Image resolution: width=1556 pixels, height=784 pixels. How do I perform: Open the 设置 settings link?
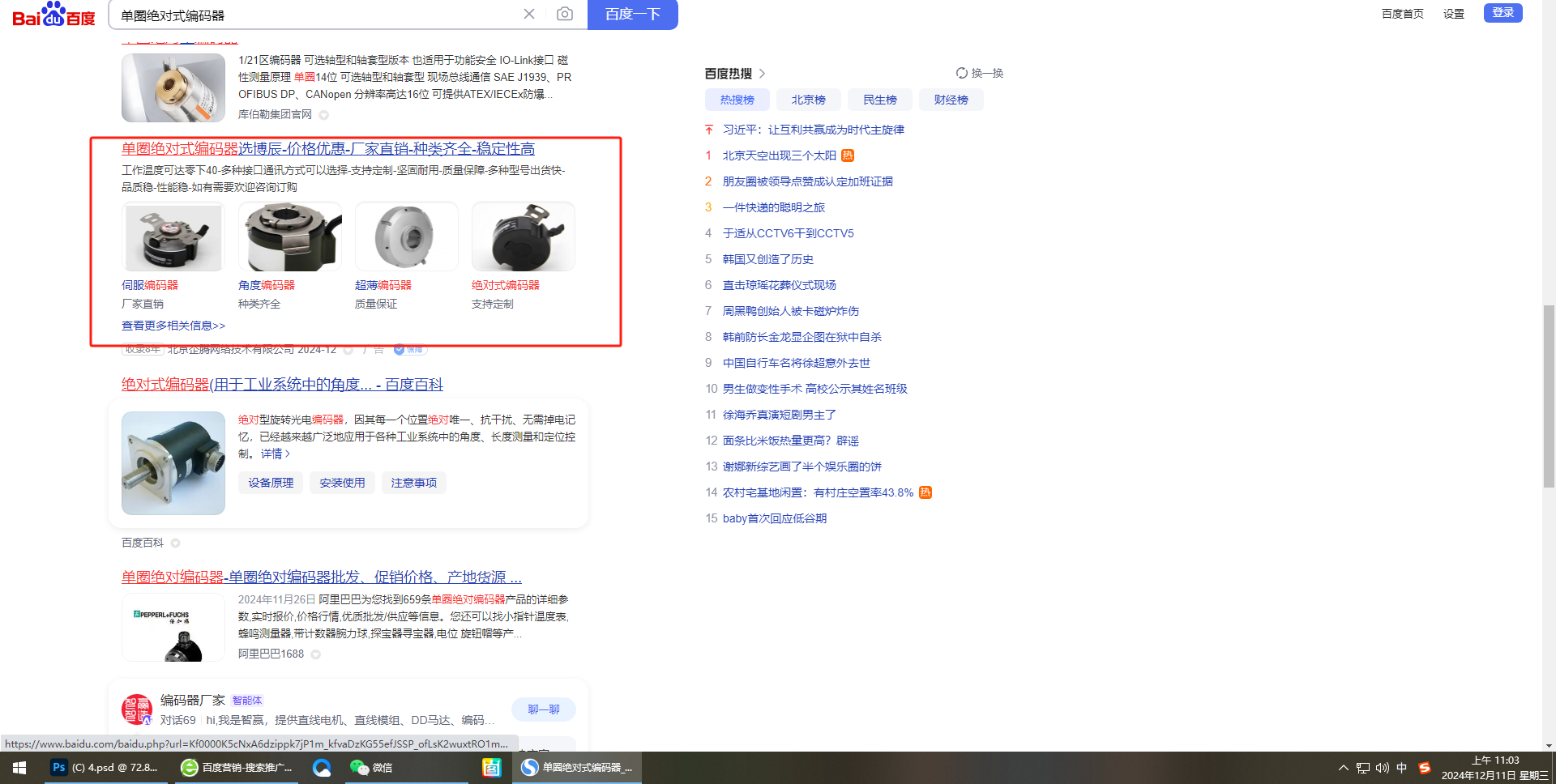click(x=1454, y=14)
